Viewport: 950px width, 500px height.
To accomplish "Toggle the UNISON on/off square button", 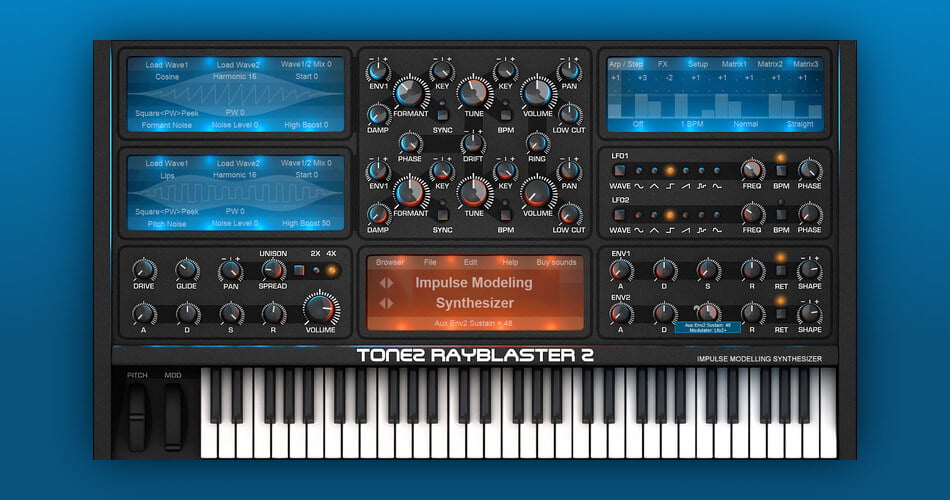I will pos(299,270).
